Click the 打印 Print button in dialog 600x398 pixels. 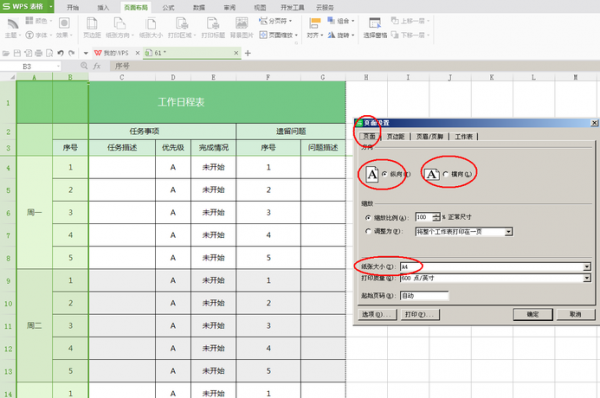[420, 314]
